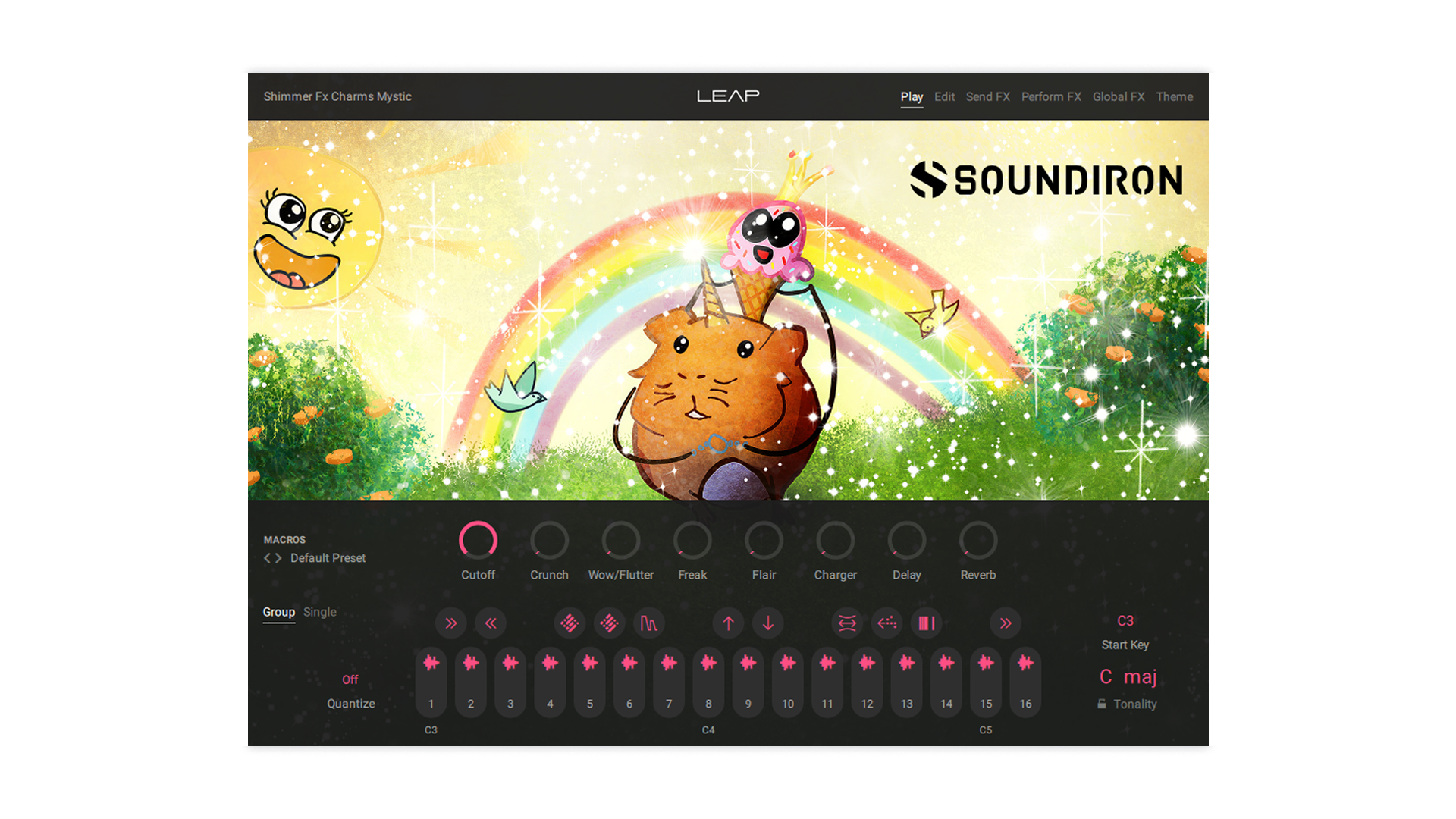Screen dimensions: 1456x819
Task: Trigger sample pad 15
Action: (986, 682)
